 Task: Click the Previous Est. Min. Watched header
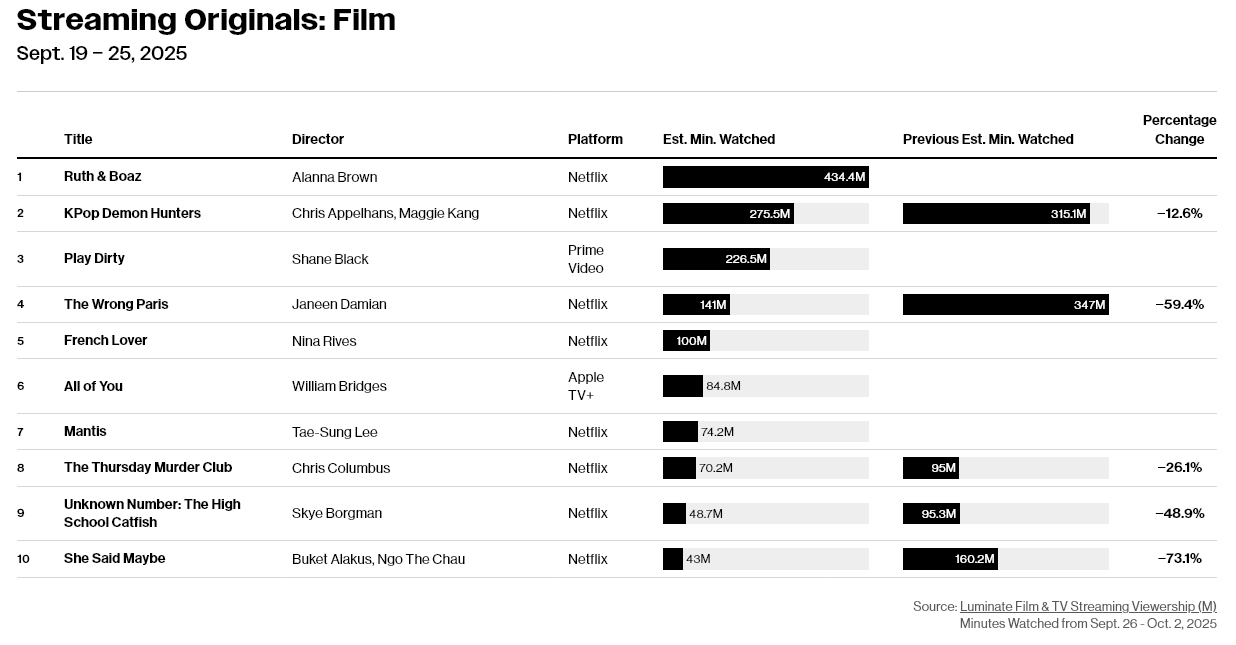coord(988,139)
